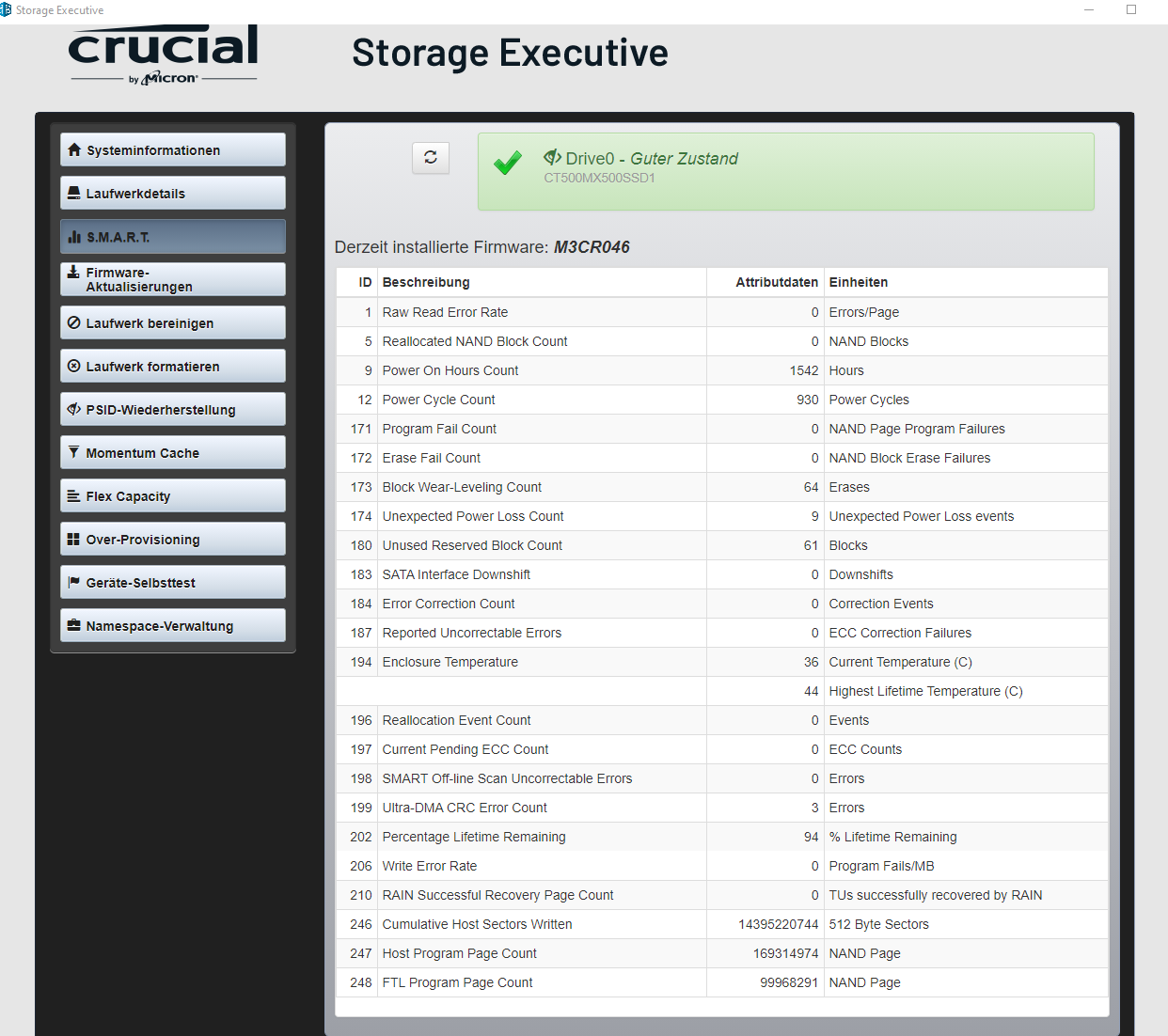Click the briefcase icon beside Namespace-Verwaltung
The height and width of the screenshot is (1036, 1168).
coord(74,625)
